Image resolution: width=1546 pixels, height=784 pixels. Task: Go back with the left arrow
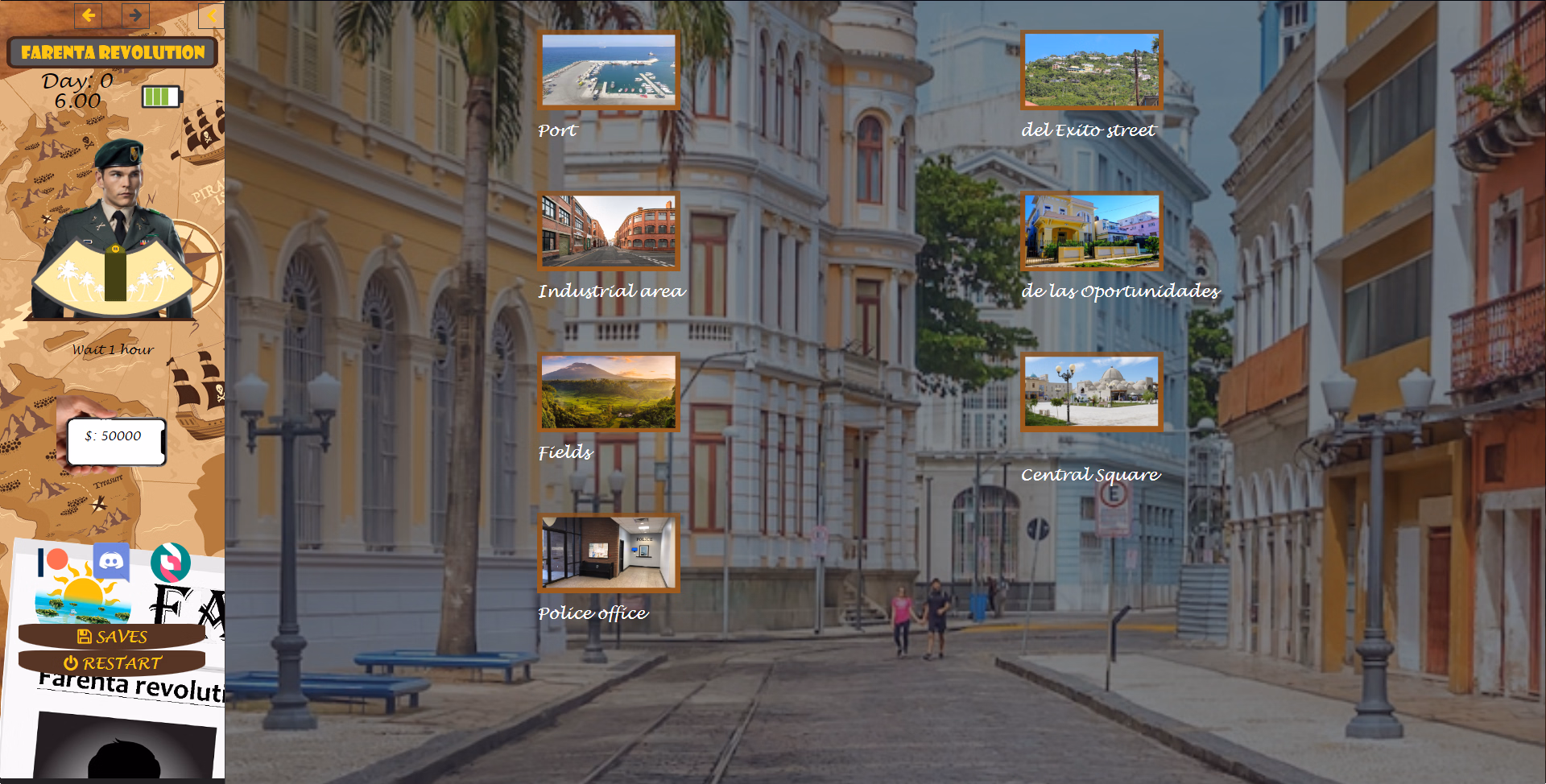tap(88, 14)
